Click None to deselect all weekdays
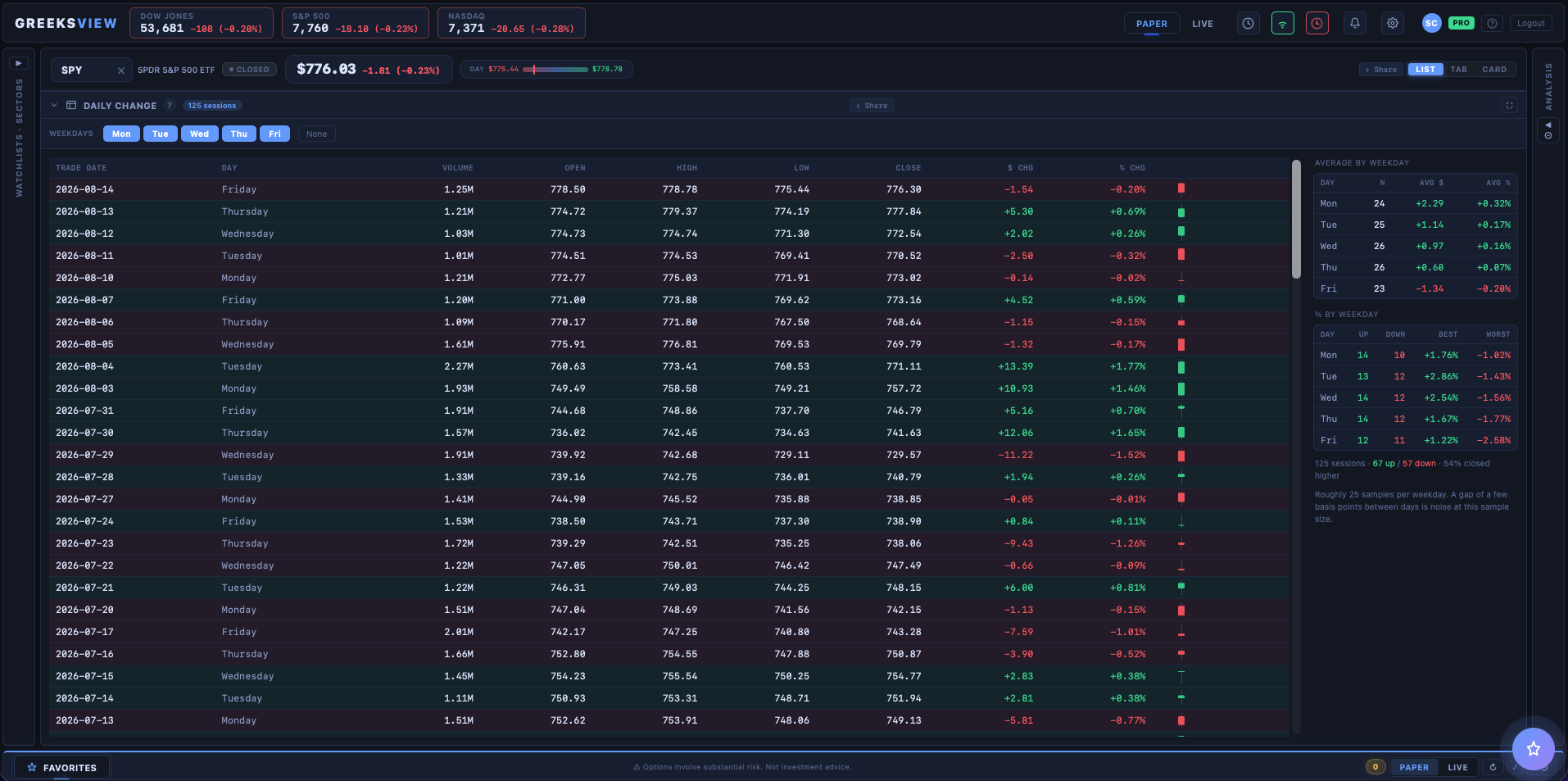1568x781 pixels. [x=317, y=134]
